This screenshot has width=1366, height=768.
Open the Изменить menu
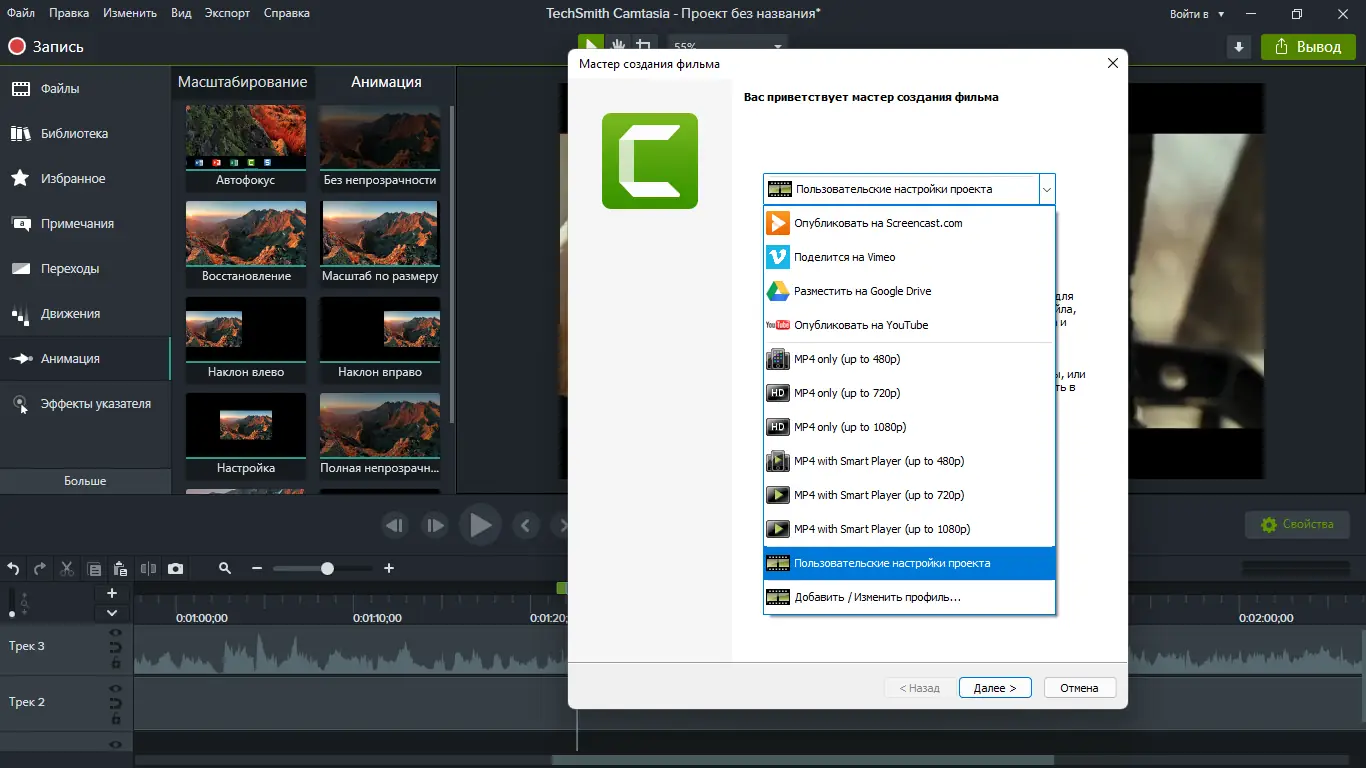coord(129,13)
